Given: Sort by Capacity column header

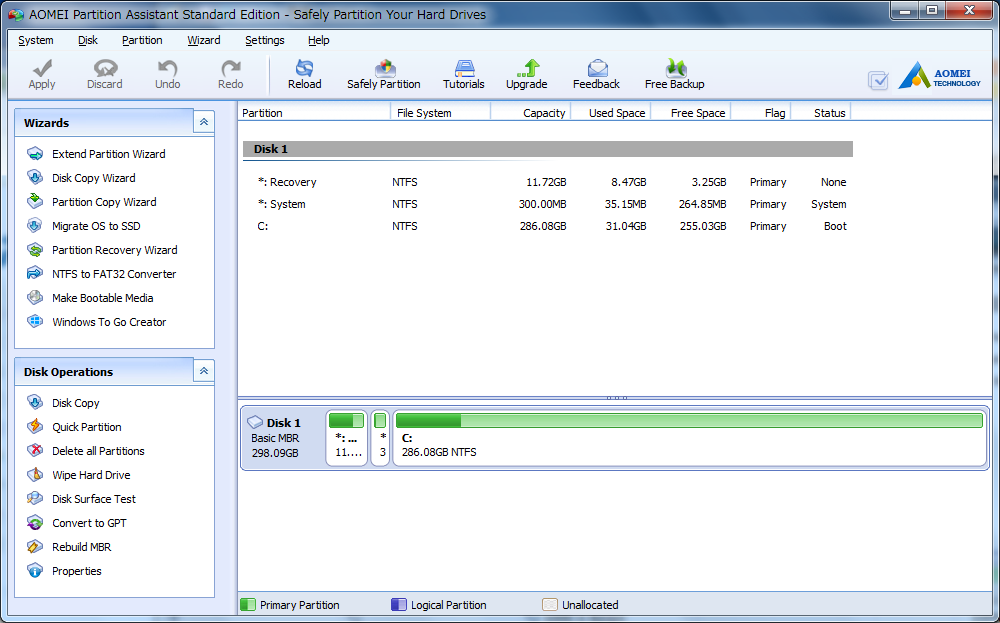Looking at the screenshot, I should [531, 113].
